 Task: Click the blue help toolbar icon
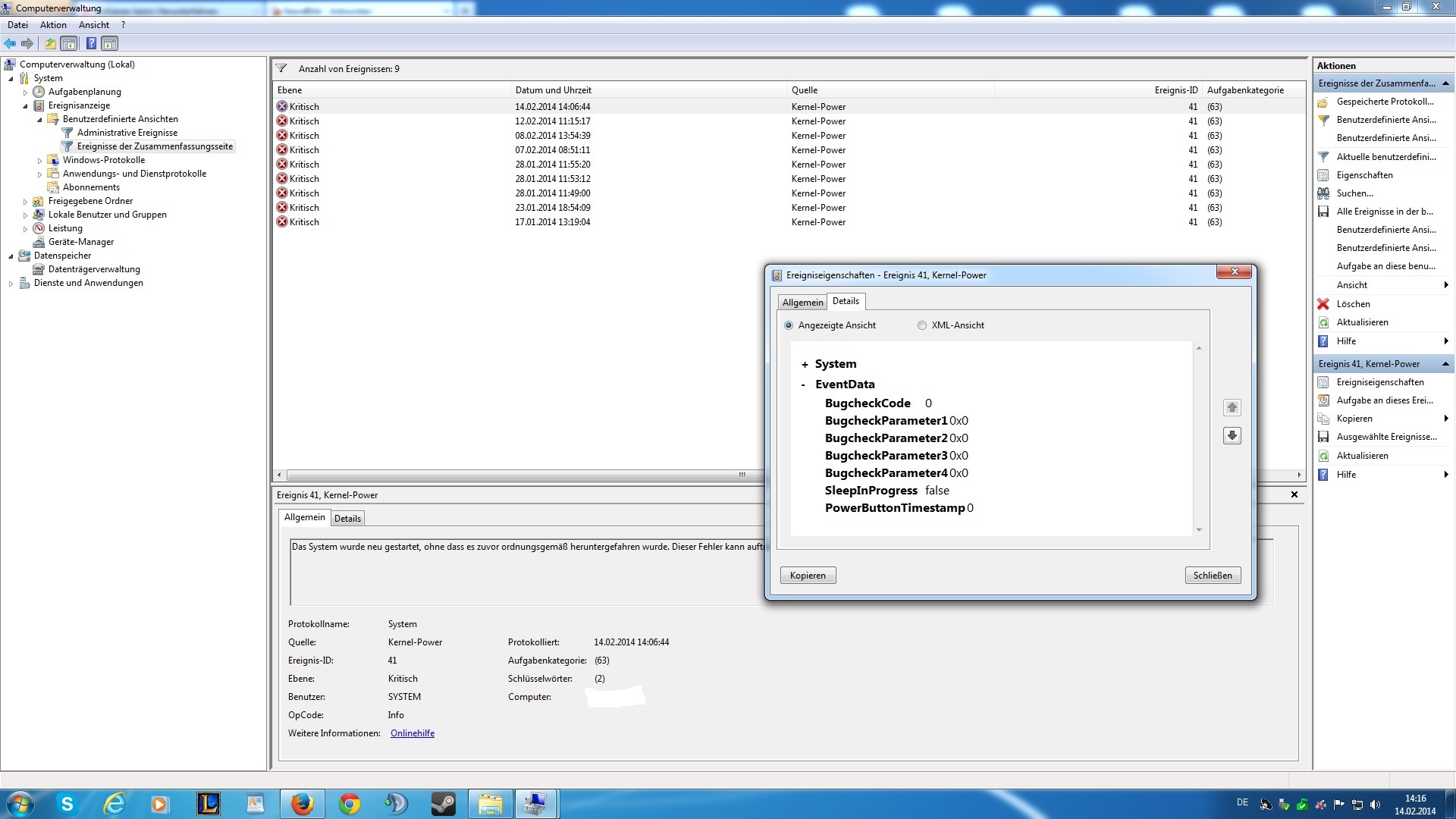(91, 43)
